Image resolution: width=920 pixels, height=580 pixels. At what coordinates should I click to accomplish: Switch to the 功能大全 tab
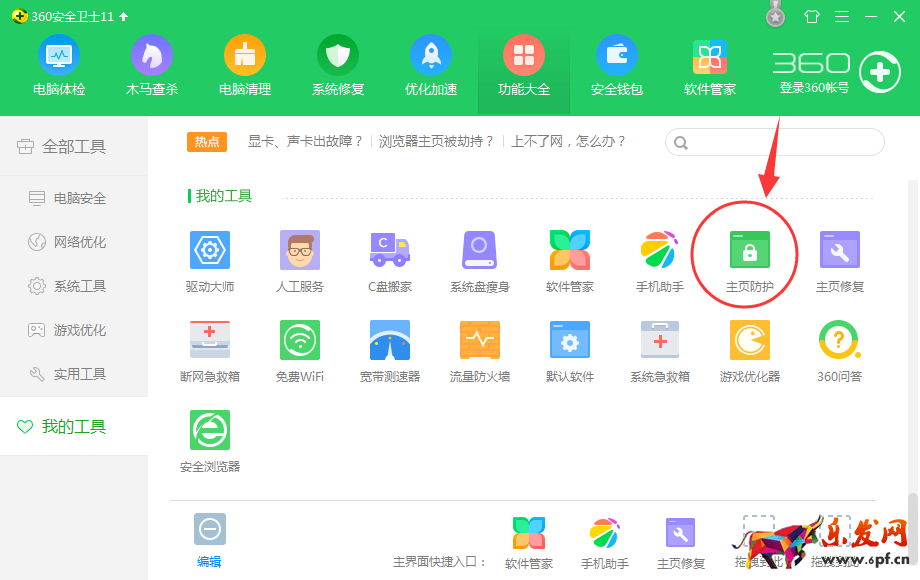tap(524, 65)
